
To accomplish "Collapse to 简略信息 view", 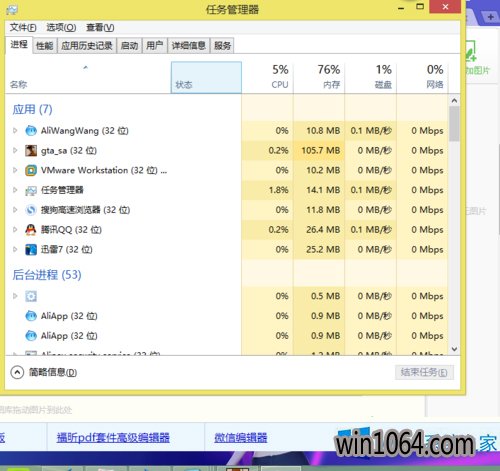I will pyautogui.click(x=44, y=372).
